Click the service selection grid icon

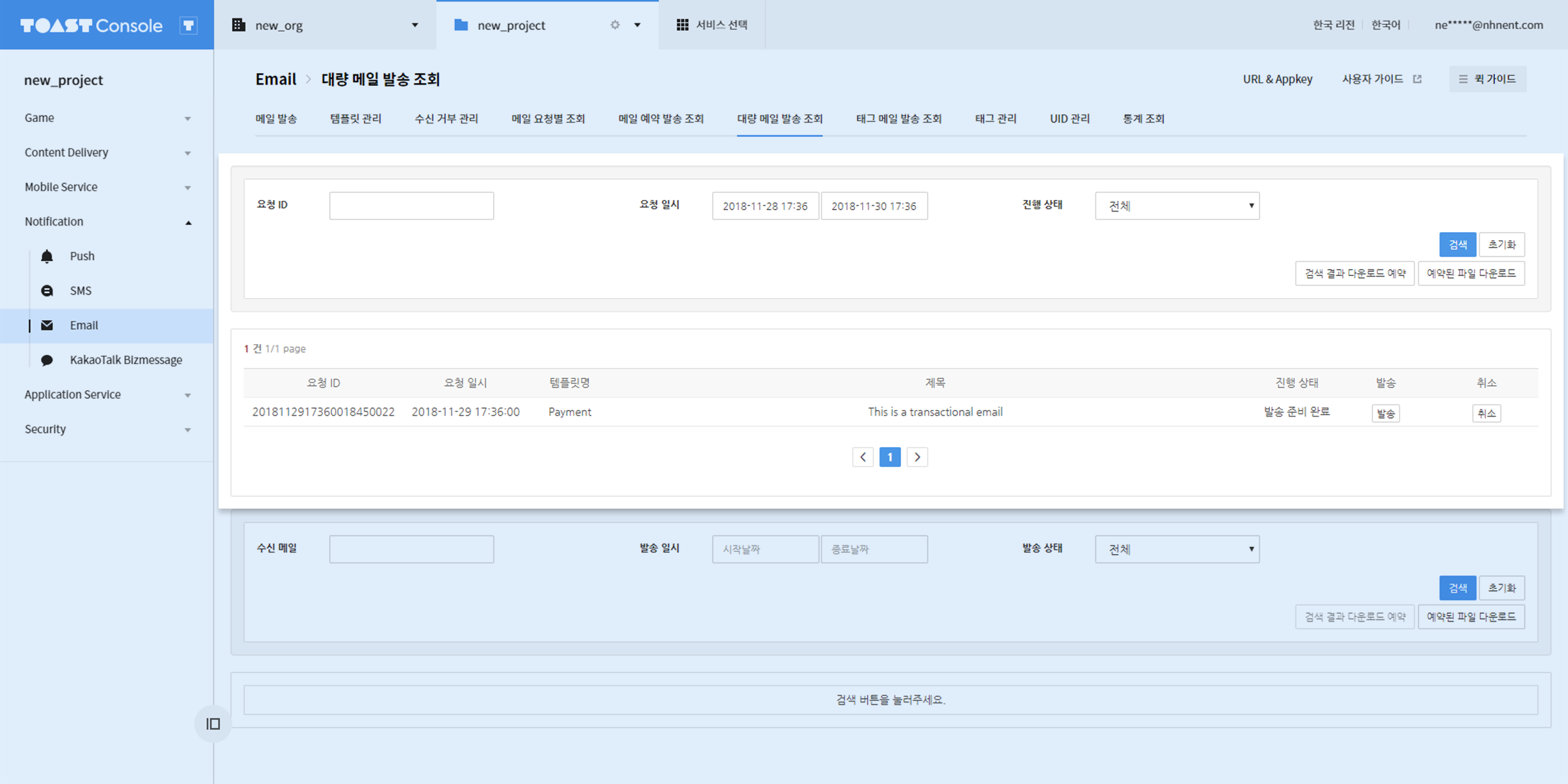coord(683,25)
